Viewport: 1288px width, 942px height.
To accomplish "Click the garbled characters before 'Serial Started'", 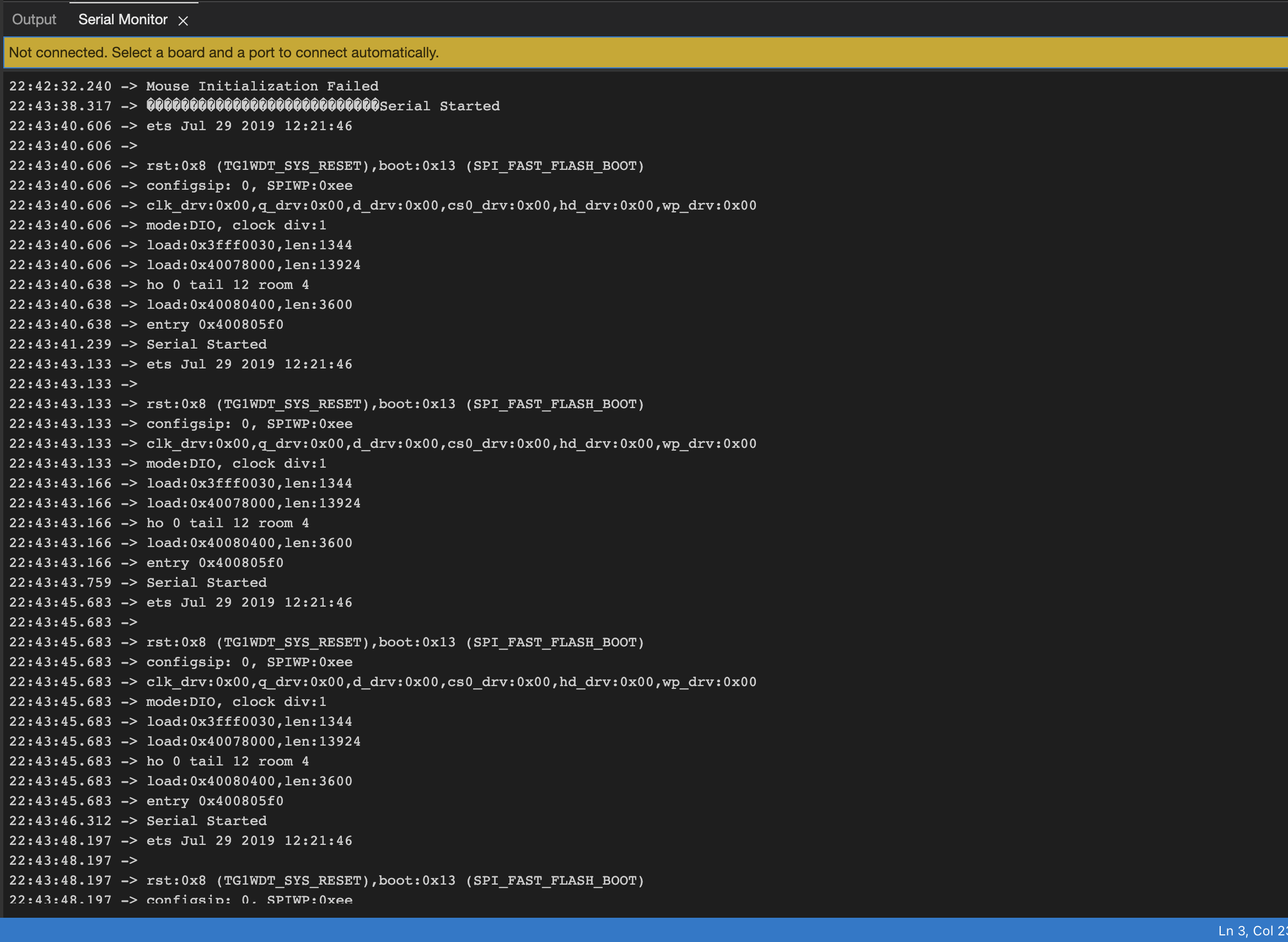I will (x=262, y=106).
